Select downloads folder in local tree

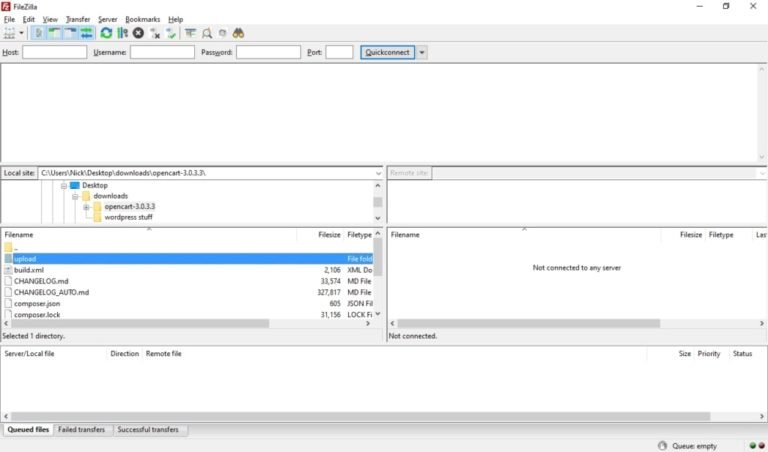point(111,196)
